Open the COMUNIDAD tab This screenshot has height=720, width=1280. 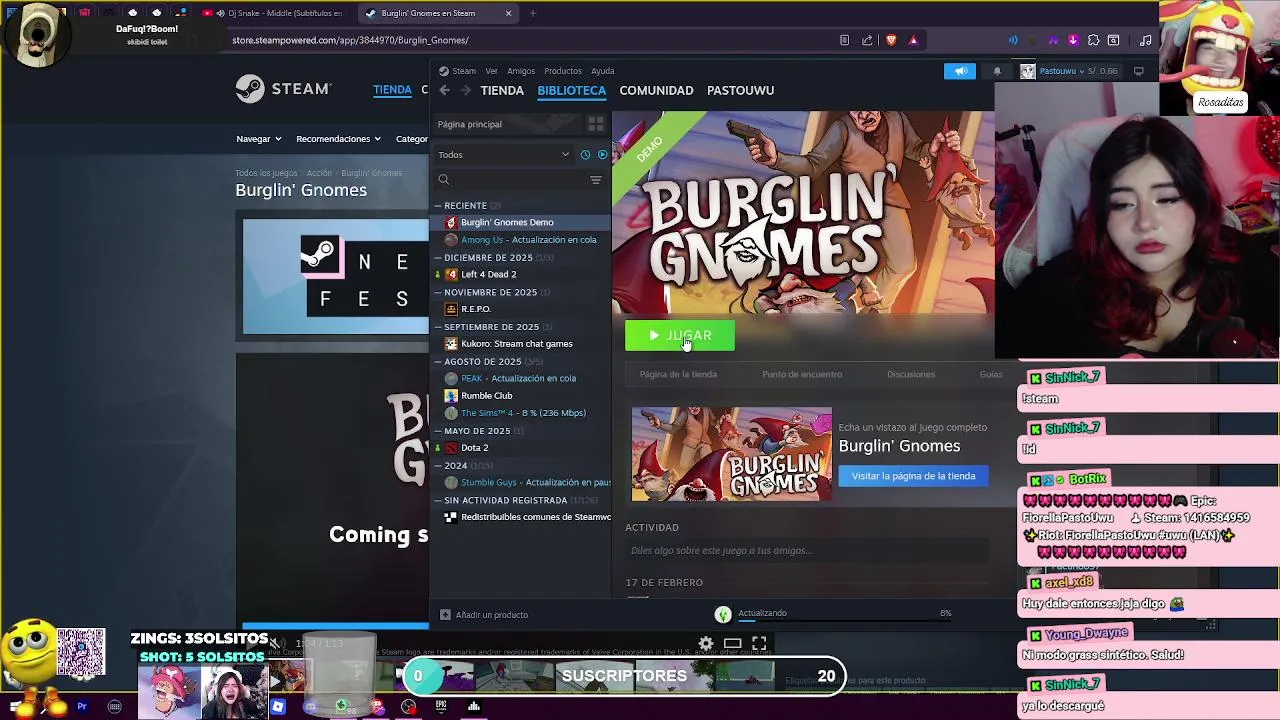pyautogui.click(x=656, y=90)
